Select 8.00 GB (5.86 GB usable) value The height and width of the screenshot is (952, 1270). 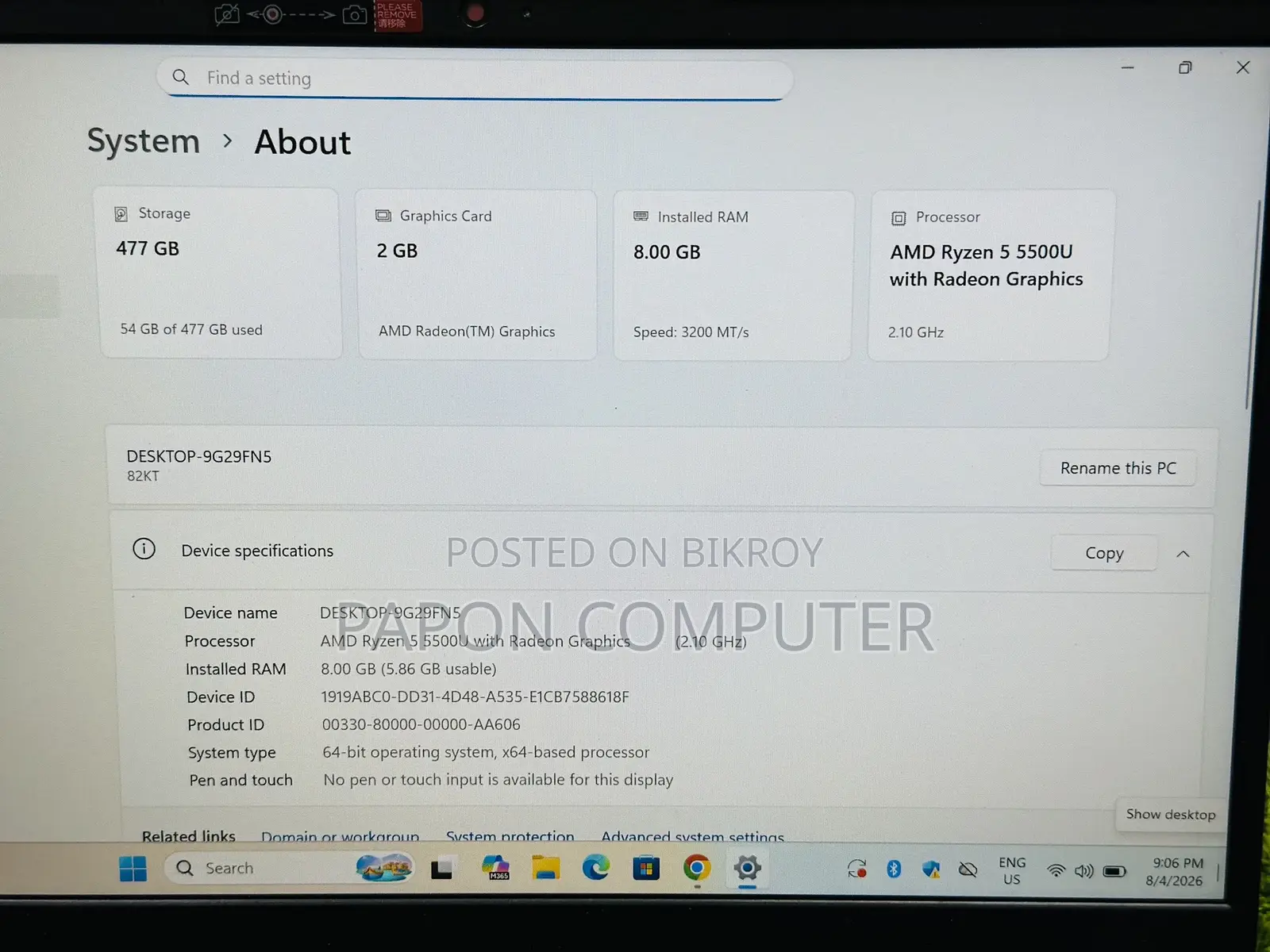409,669
